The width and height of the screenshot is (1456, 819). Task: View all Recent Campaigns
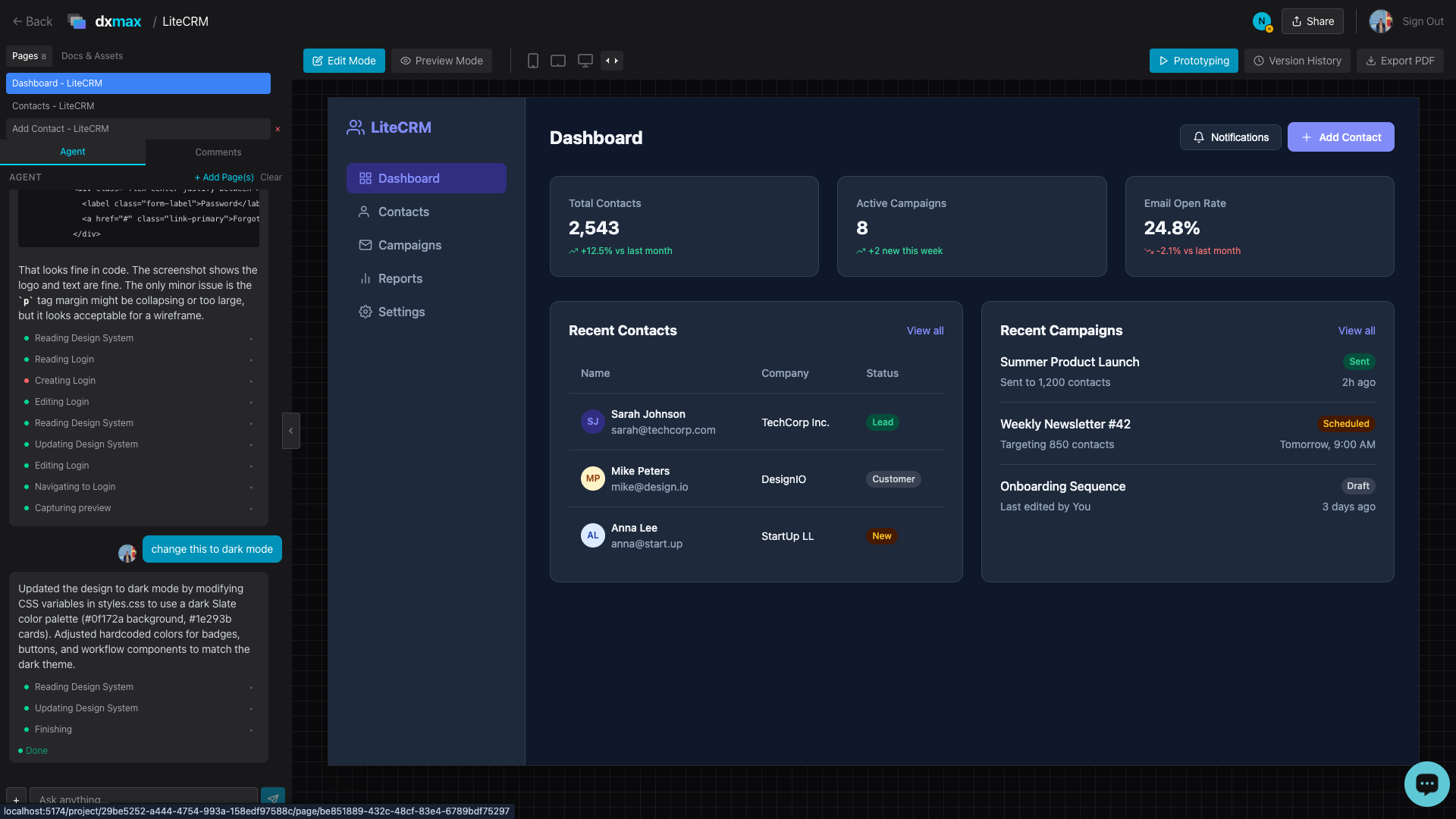(x=1357, y=331)
